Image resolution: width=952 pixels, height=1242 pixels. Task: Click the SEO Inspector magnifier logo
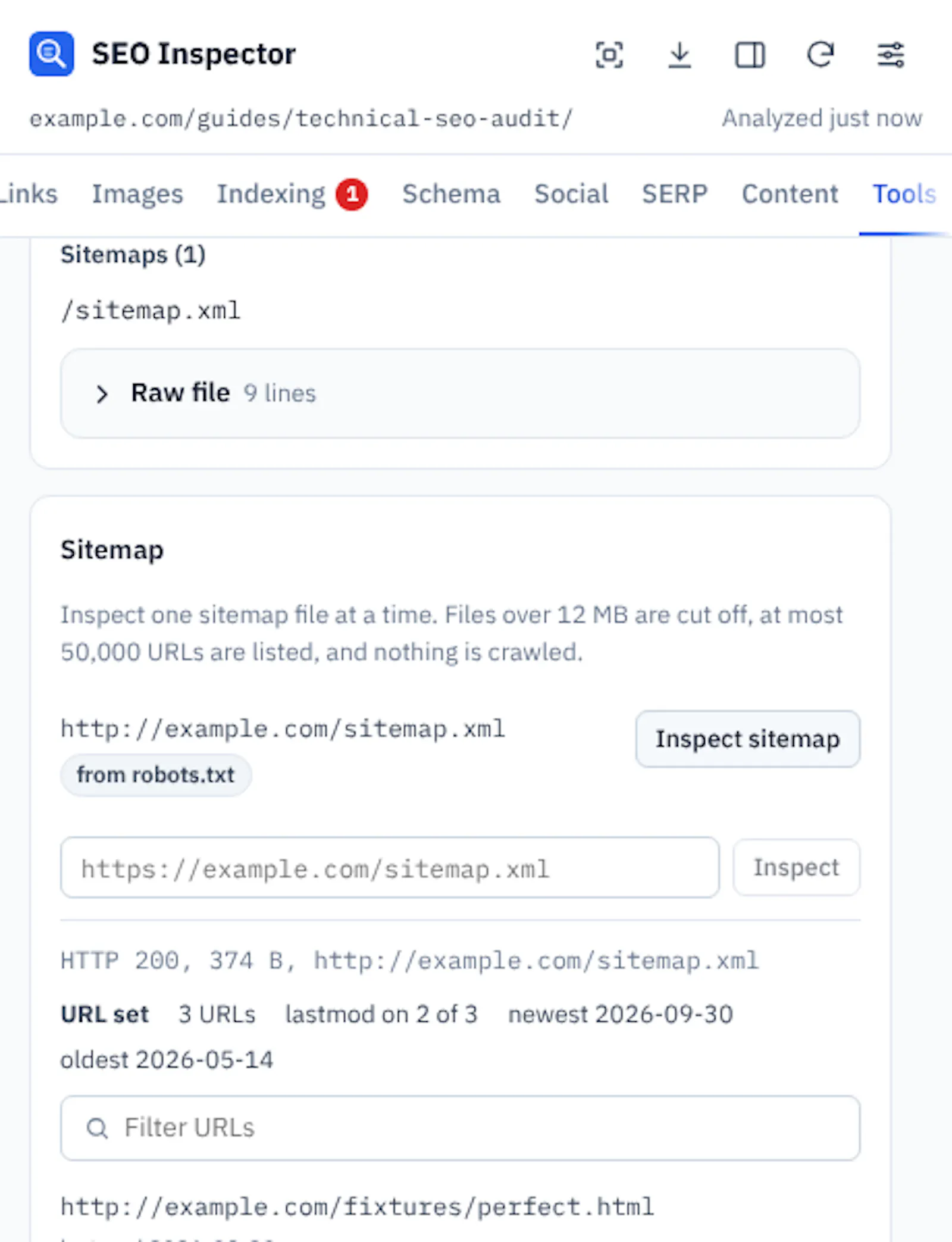52,54
